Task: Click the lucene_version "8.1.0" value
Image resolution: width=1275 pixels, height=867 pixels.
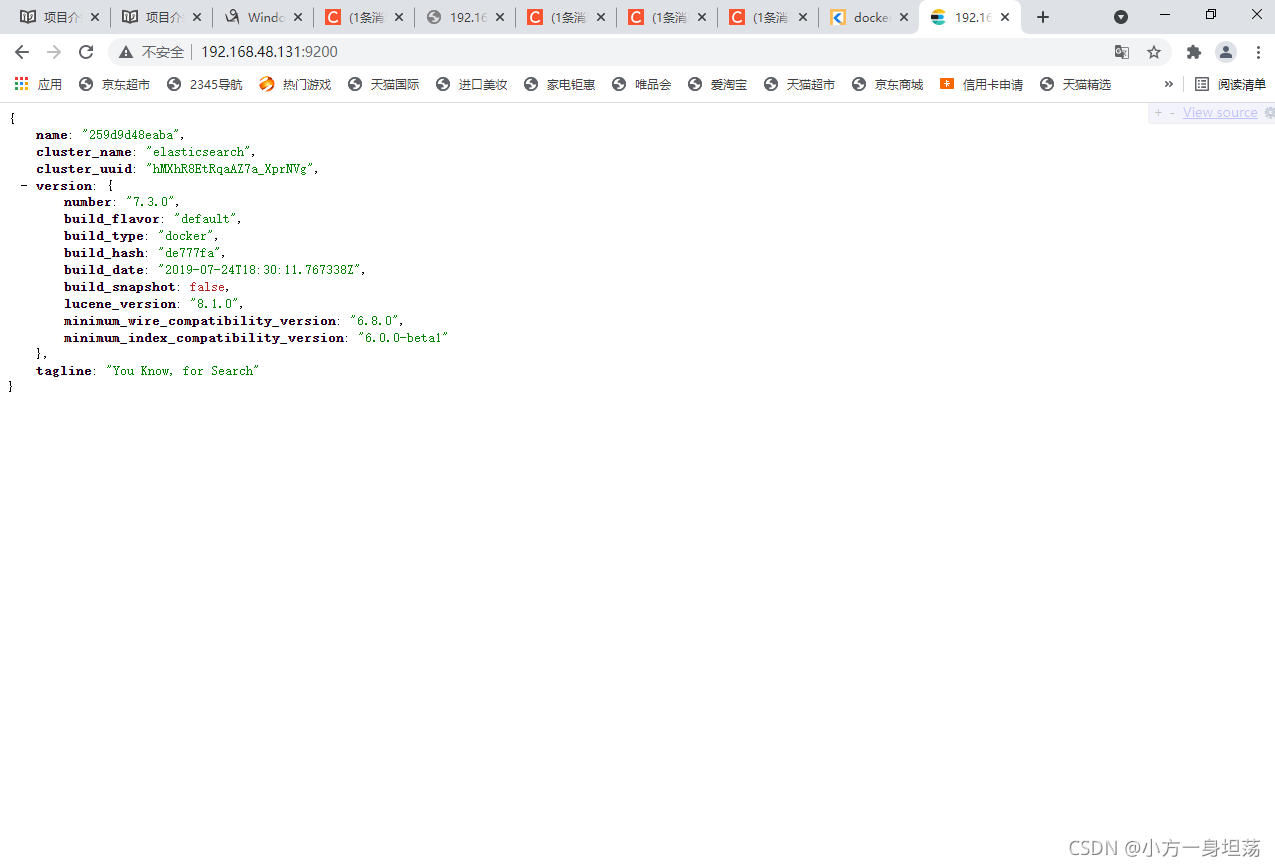Action: point(212,304)
